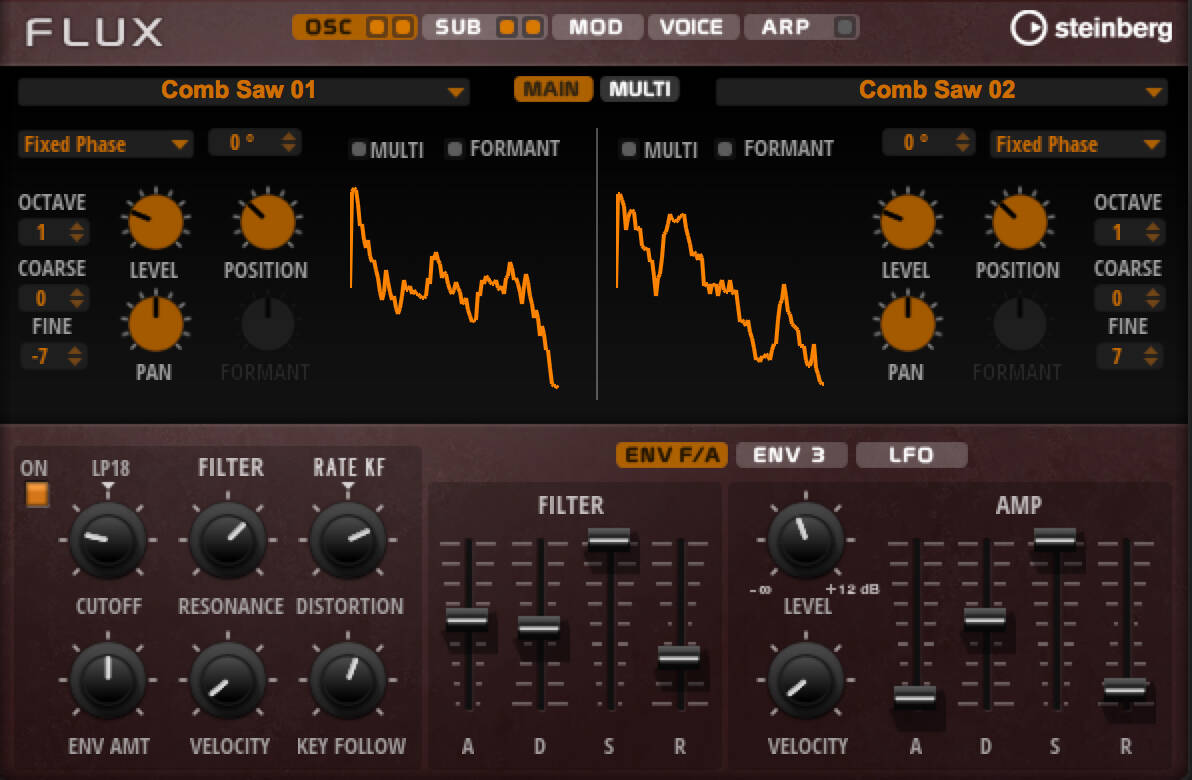Select the MAIN oscillator view button
This screenshot has height=780, width=1192.
pos(553,90)
